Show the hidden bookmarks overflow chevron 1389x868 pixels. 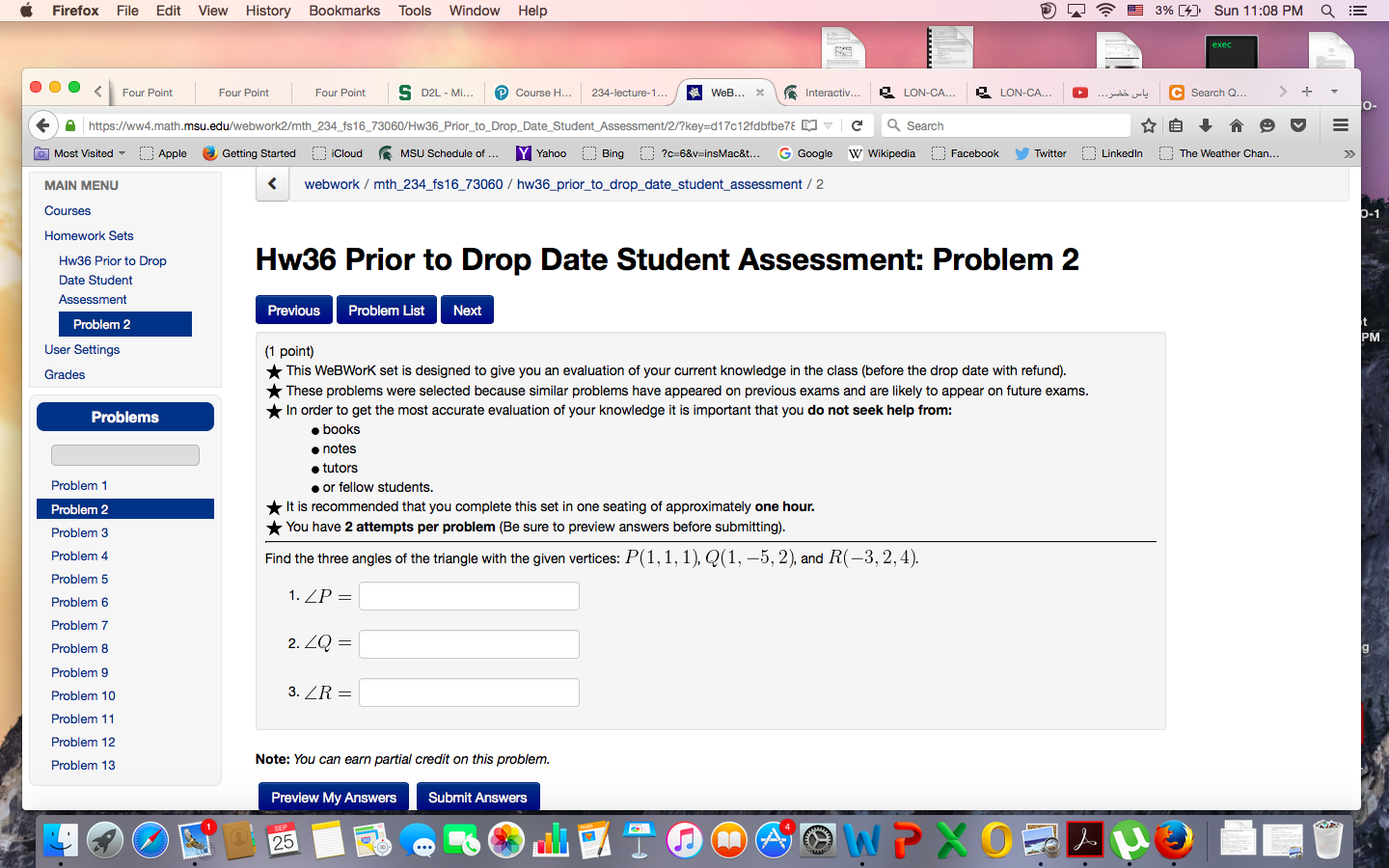point(1348,153)
